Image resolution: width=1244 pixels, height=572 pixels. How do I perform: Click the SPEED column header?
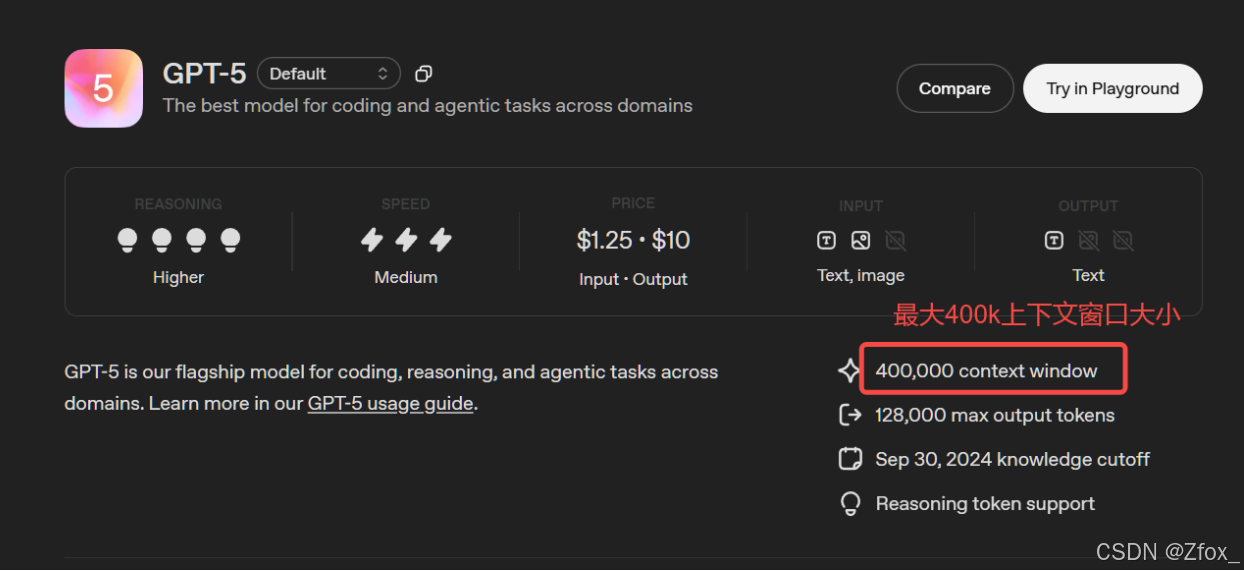pyautogui.click(x=406, y=204)
